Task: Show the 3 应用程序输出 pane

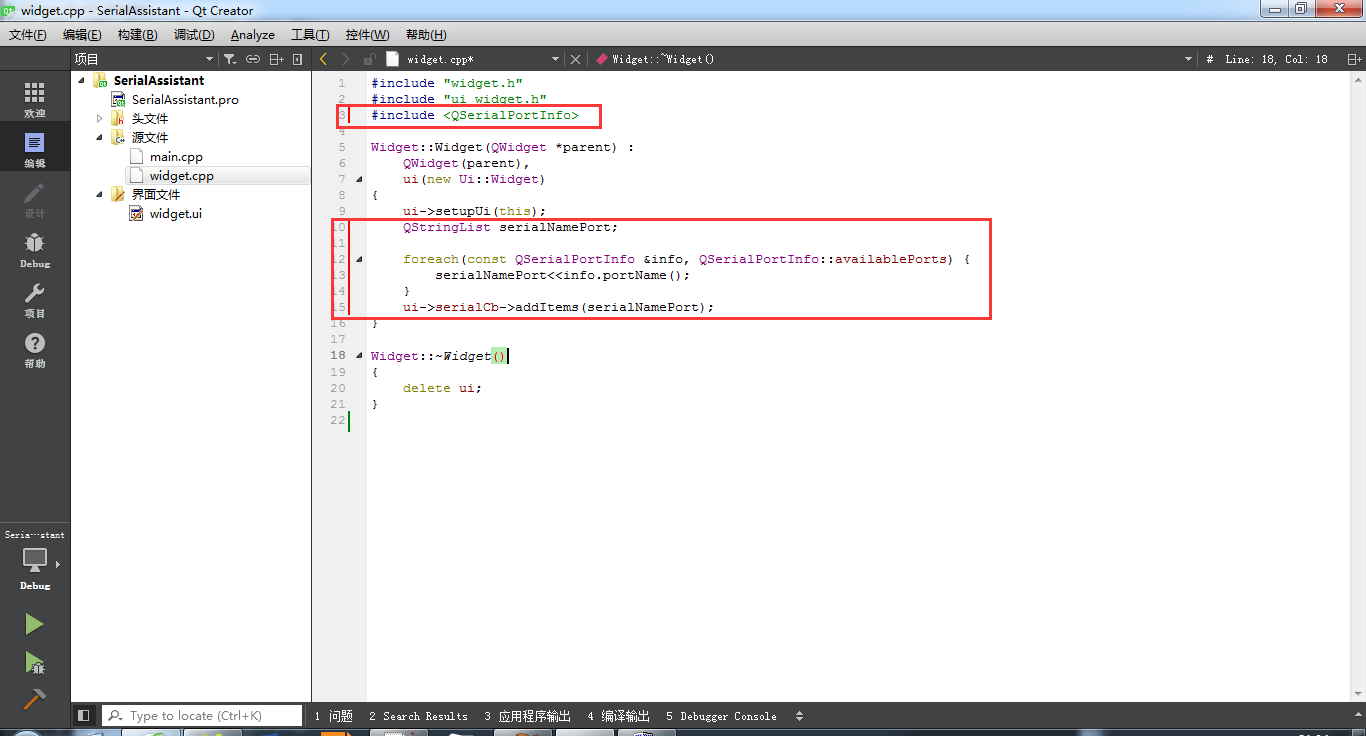Action: [x=528, y=716]
